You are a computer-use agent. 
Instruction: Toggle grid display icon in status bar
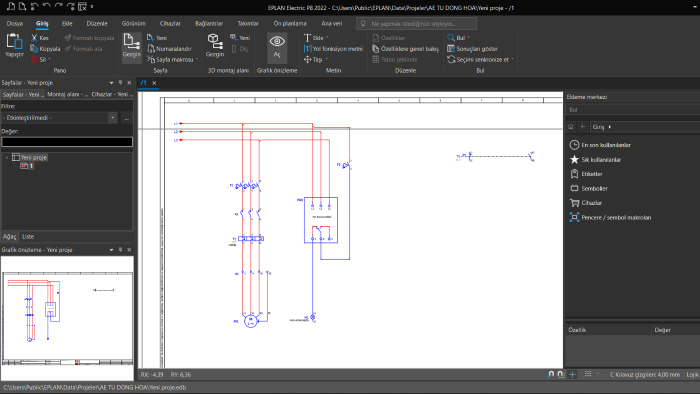[x=588, y=374]
